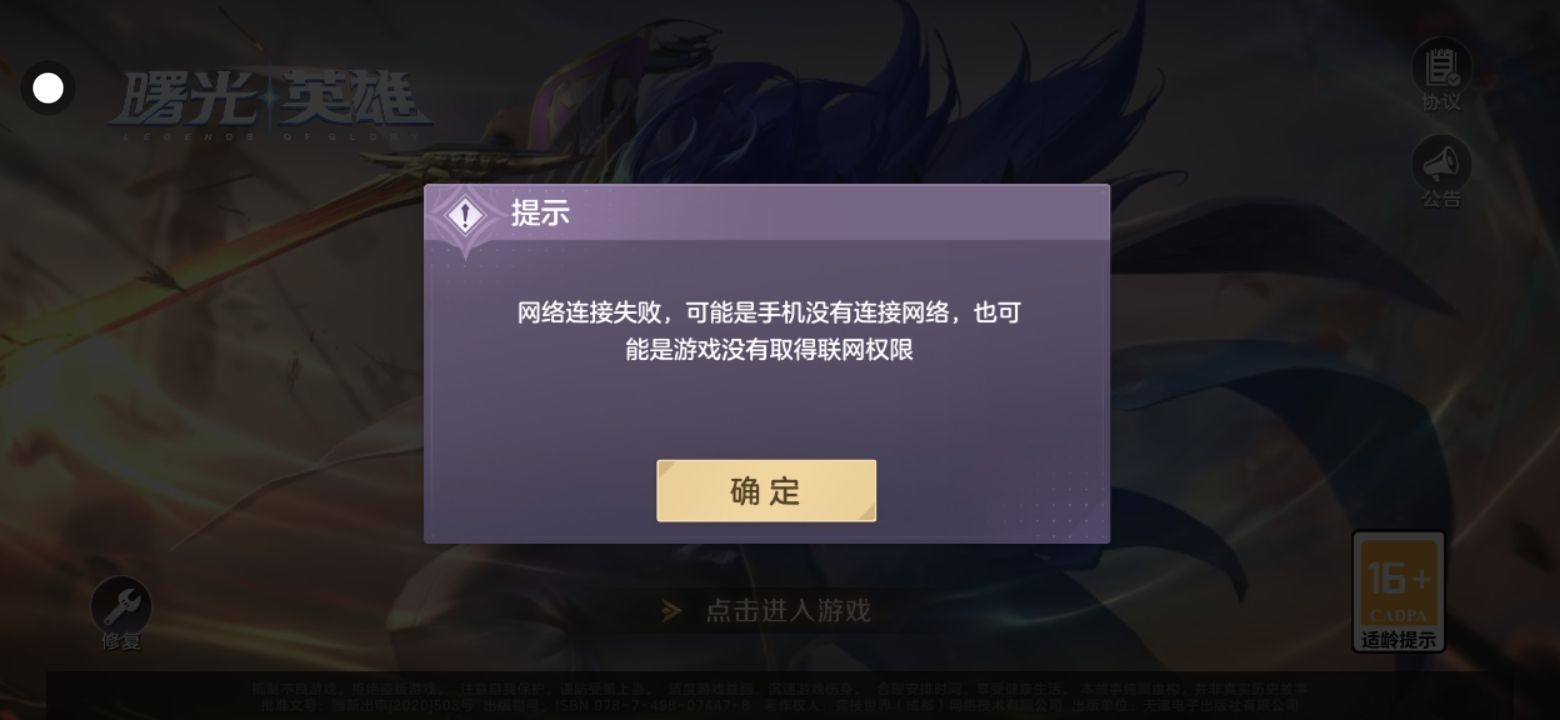The height and width of the screenshot is (720, 1560).
Task: Tap the white circle floating button
Action: [48, 88]
